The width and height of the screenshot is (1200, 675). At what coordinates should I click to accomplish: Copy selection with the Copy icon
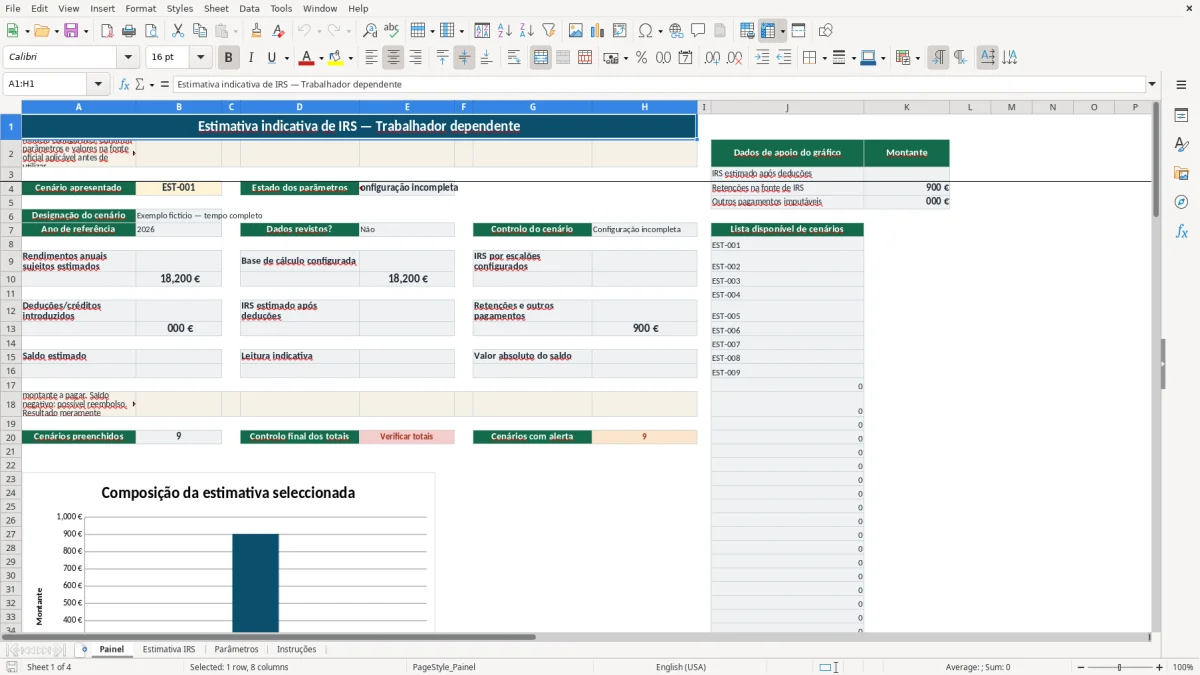point(200,31)
